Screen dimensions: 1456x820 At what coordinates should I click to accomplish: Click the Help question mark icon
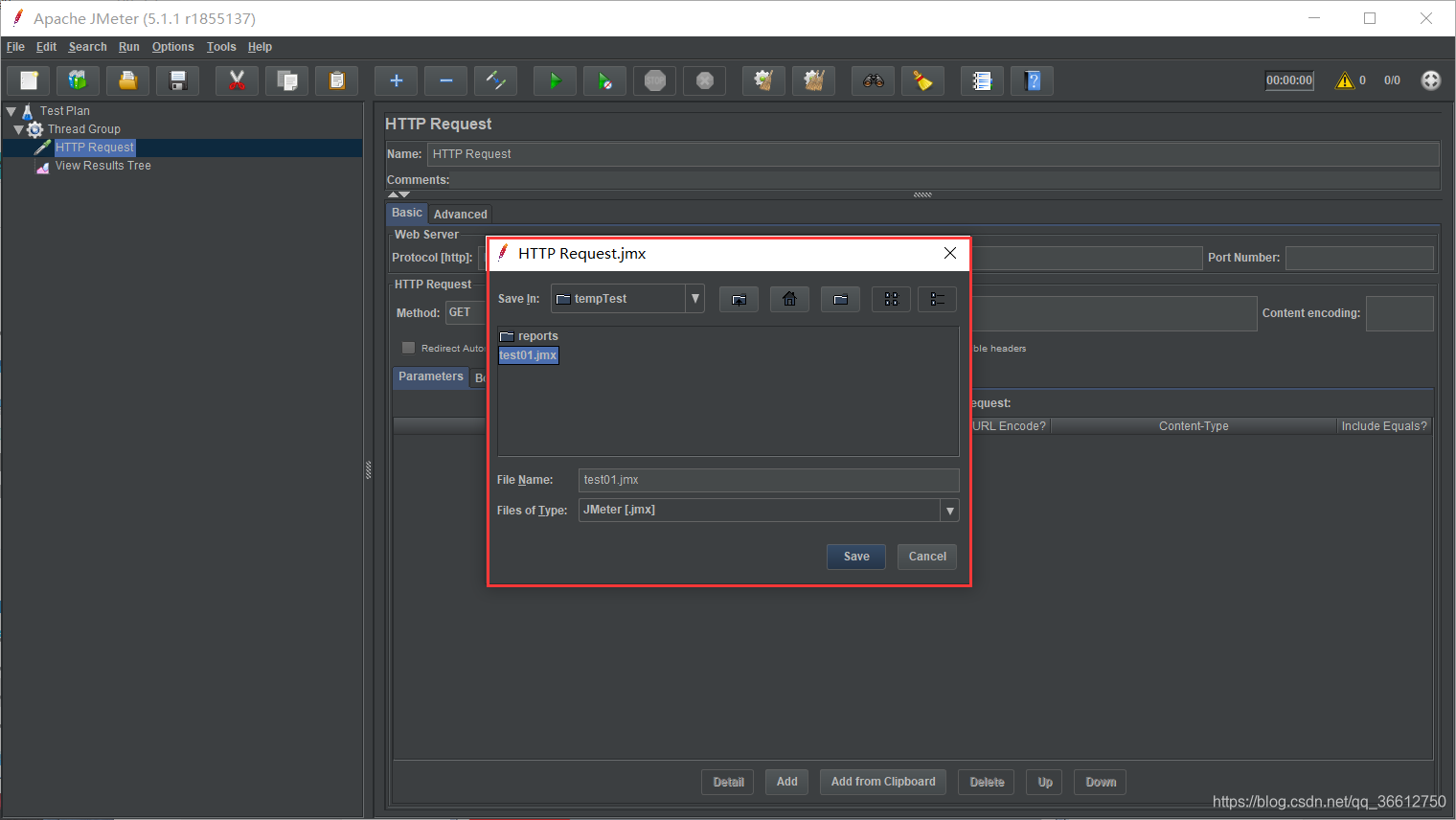pyautogui.click(x=1033, y=81)
